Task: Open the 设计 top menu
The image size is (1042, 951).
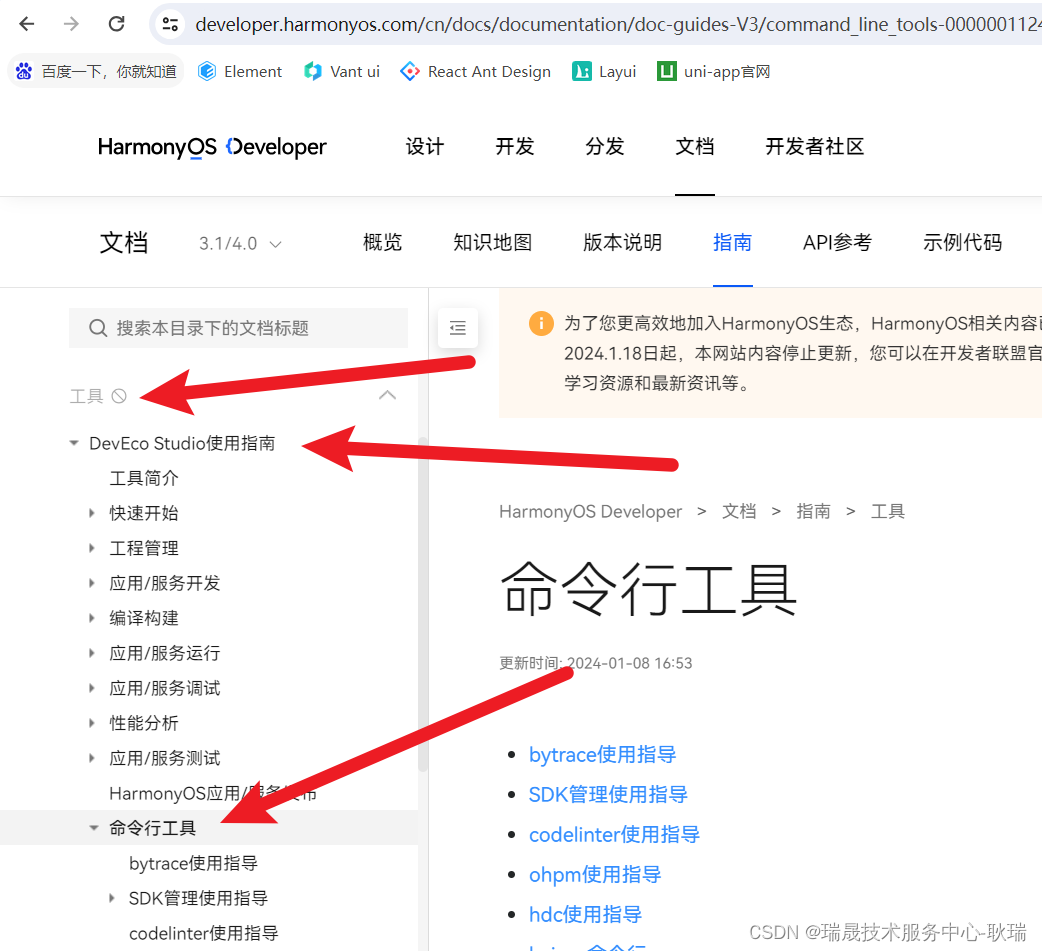Action: [x=425, y=146]
